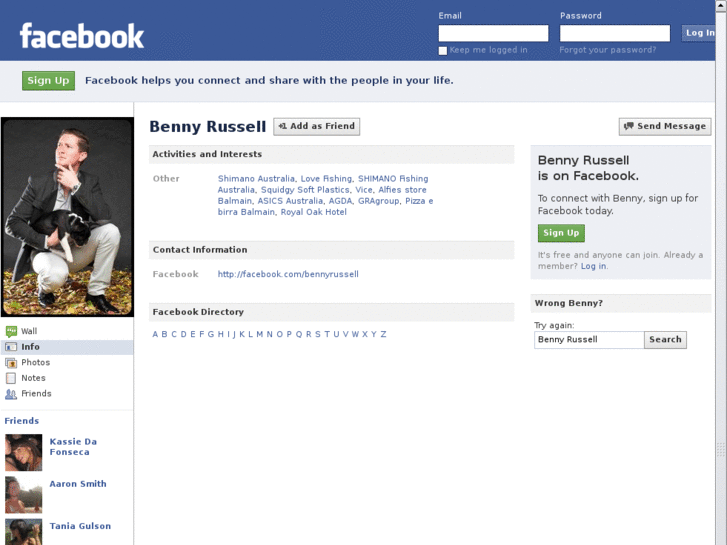
Task: Click Aaron Smith's thumbnail photo
Action: click(x=24, y=495)
